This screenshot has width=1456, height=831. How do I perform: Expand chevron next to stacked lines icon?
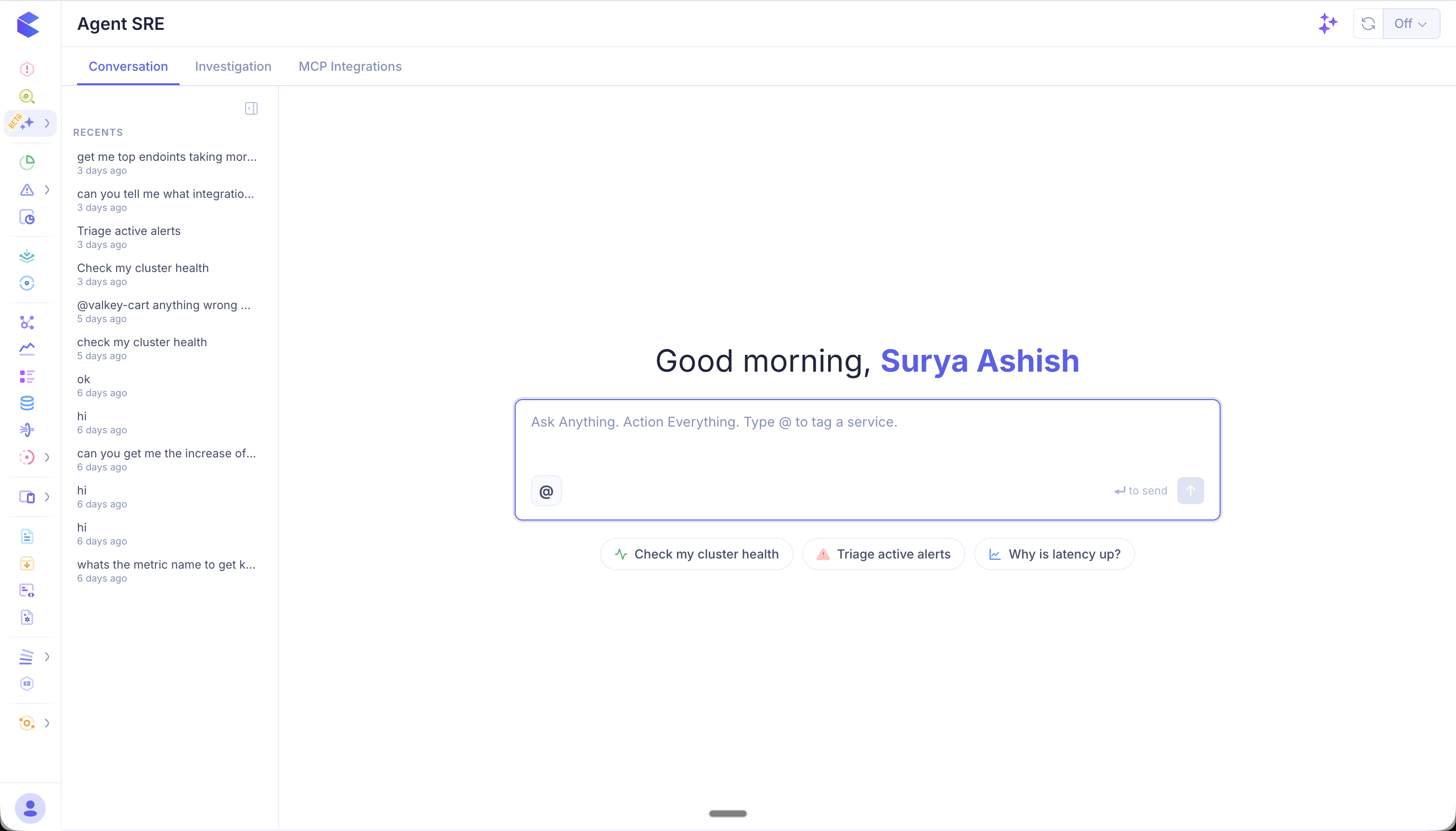(x=47, y=656)
